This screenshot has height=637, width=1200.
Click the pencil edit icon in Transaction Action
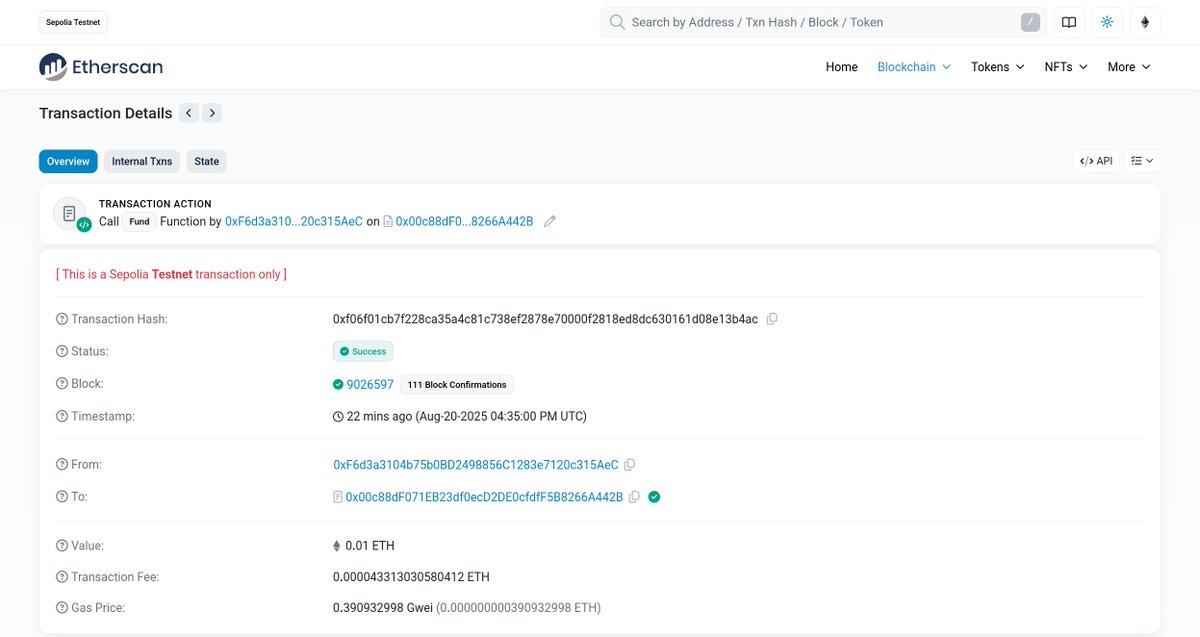tap(550, 221)
